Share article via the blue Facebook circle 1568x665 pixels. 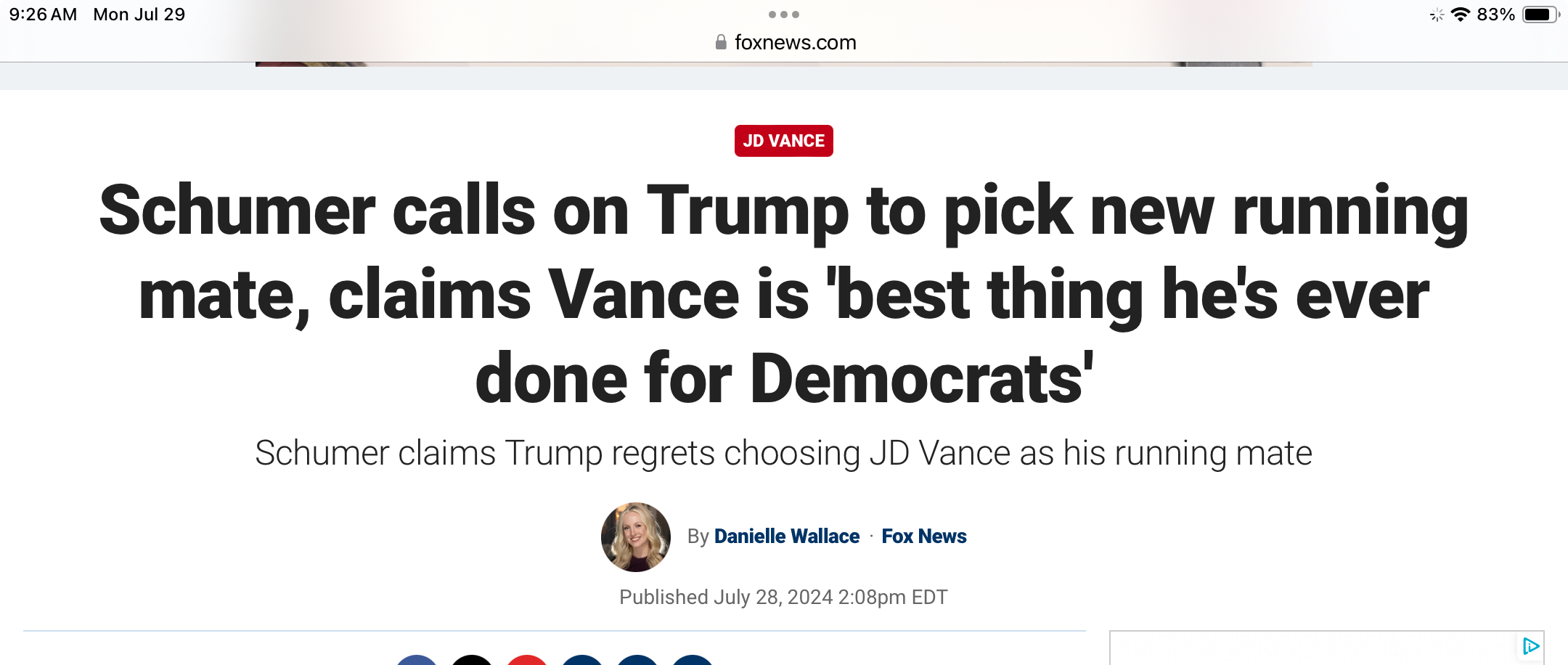(417, 659)
